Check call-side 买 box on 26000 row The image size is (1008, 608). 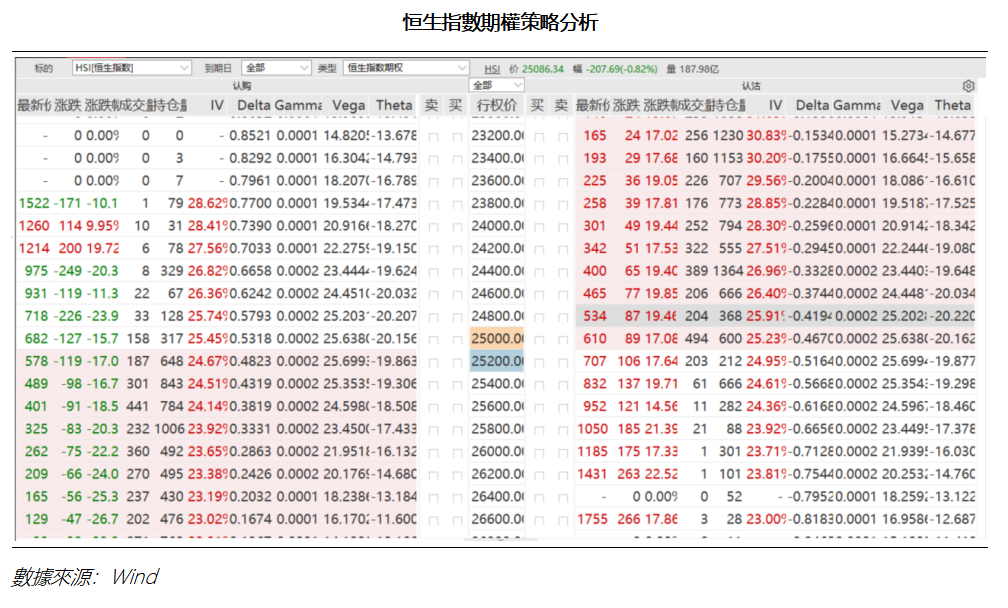click(x=457, y=452)
